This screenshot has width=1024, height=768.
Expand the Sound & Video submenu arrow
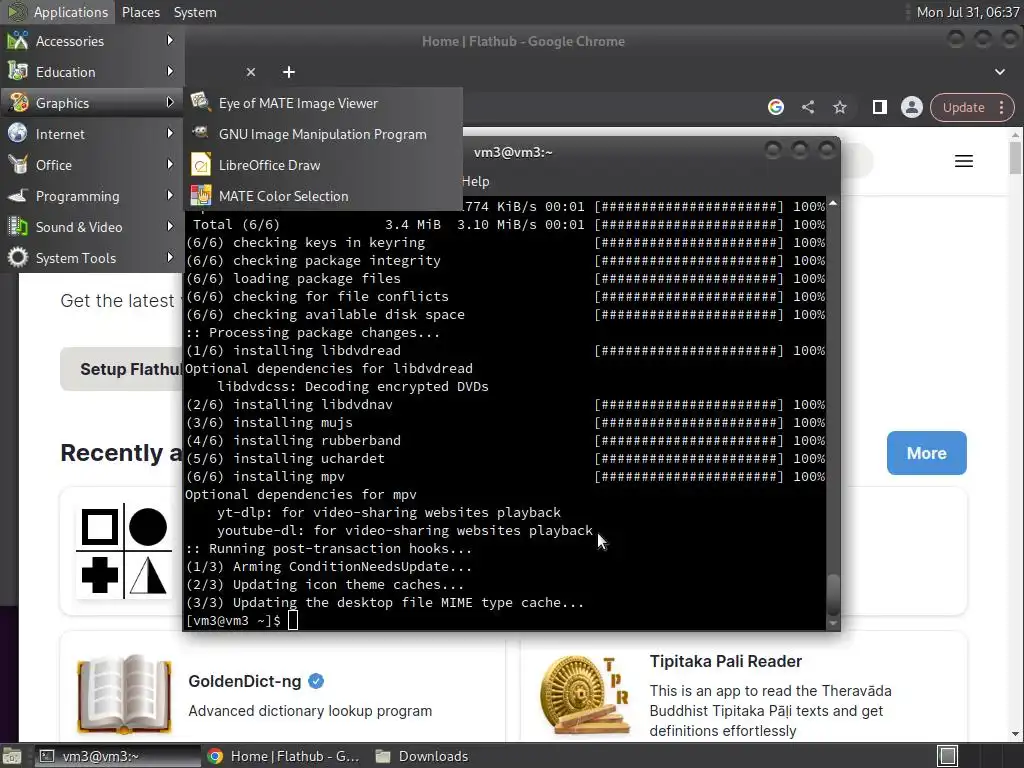coord(170,227)
